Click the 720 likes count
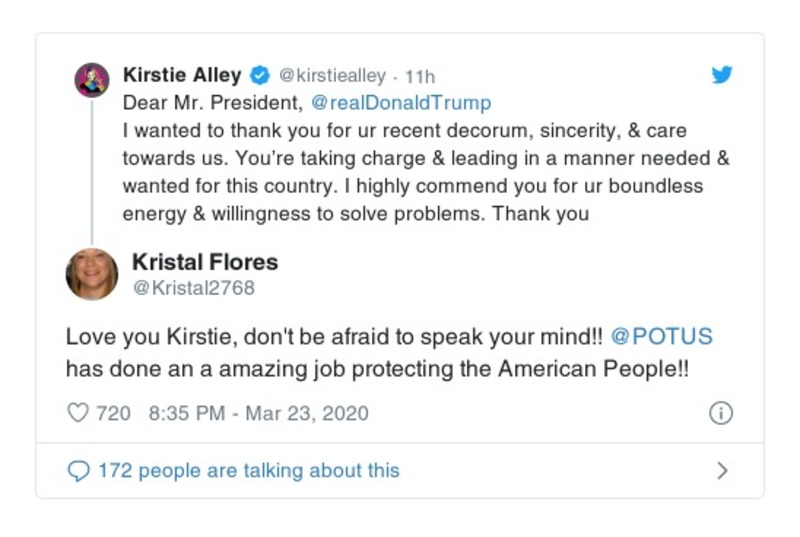 pyautogui.click(x=113, y=413)
